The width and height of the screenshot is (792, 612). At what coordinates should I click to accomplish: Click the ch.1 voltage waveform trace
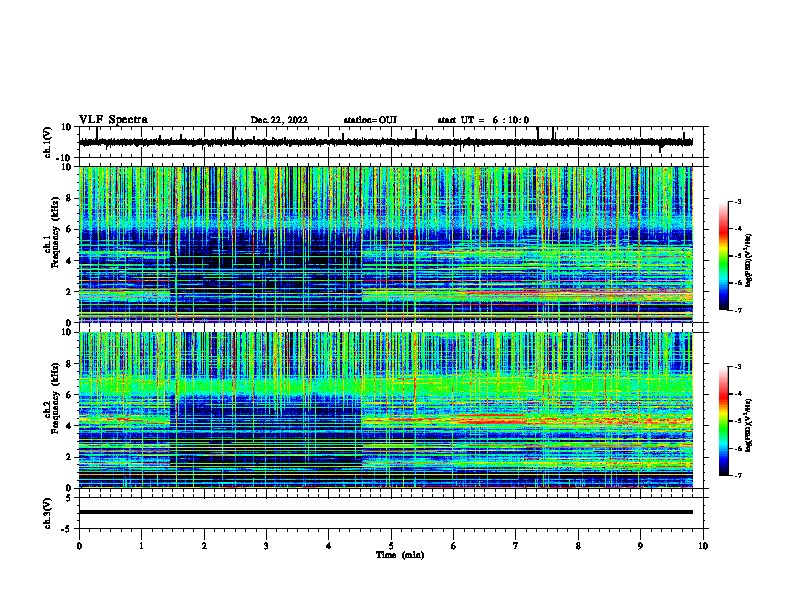tap(385, 142)
